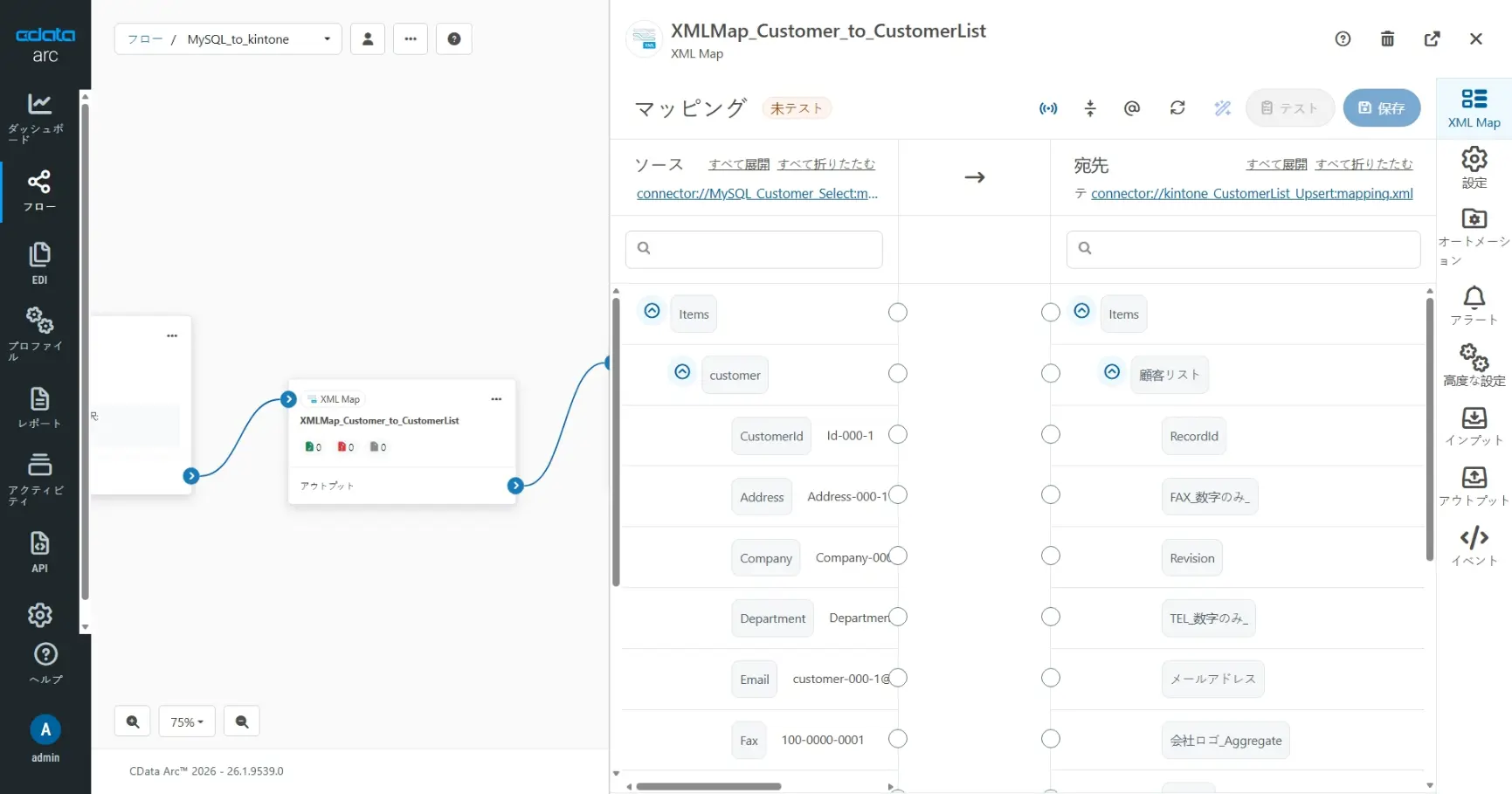Image resolution: width=1512 pixels, height=794 pixels.
Task: Switch to the アウトプット (Output) tab
Action: click(1474, 486)
